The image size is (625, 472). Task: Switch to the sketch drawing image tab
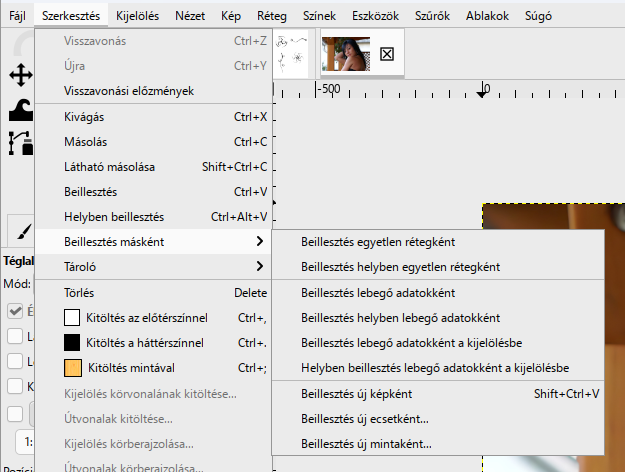coord(291,53)
